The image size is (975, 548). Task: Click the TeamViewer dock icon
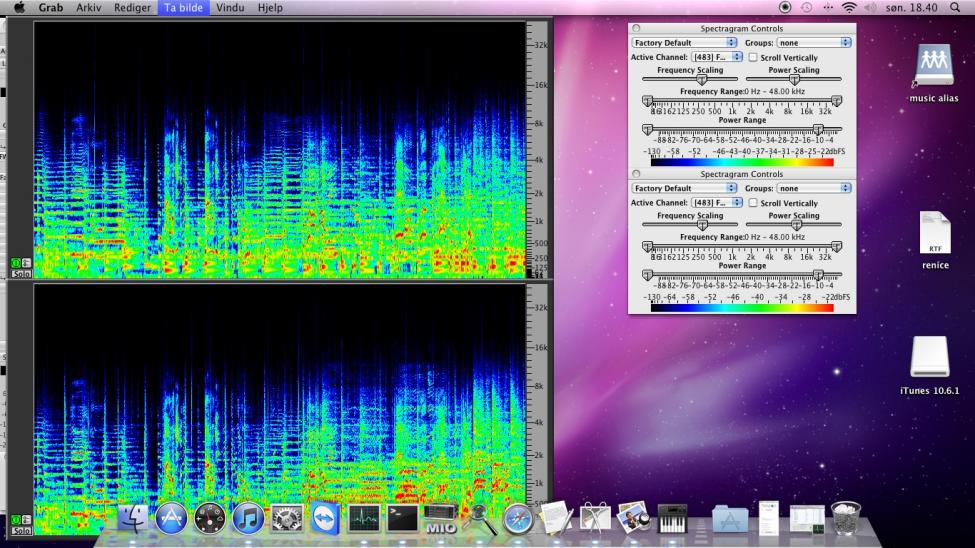(325, 518)
